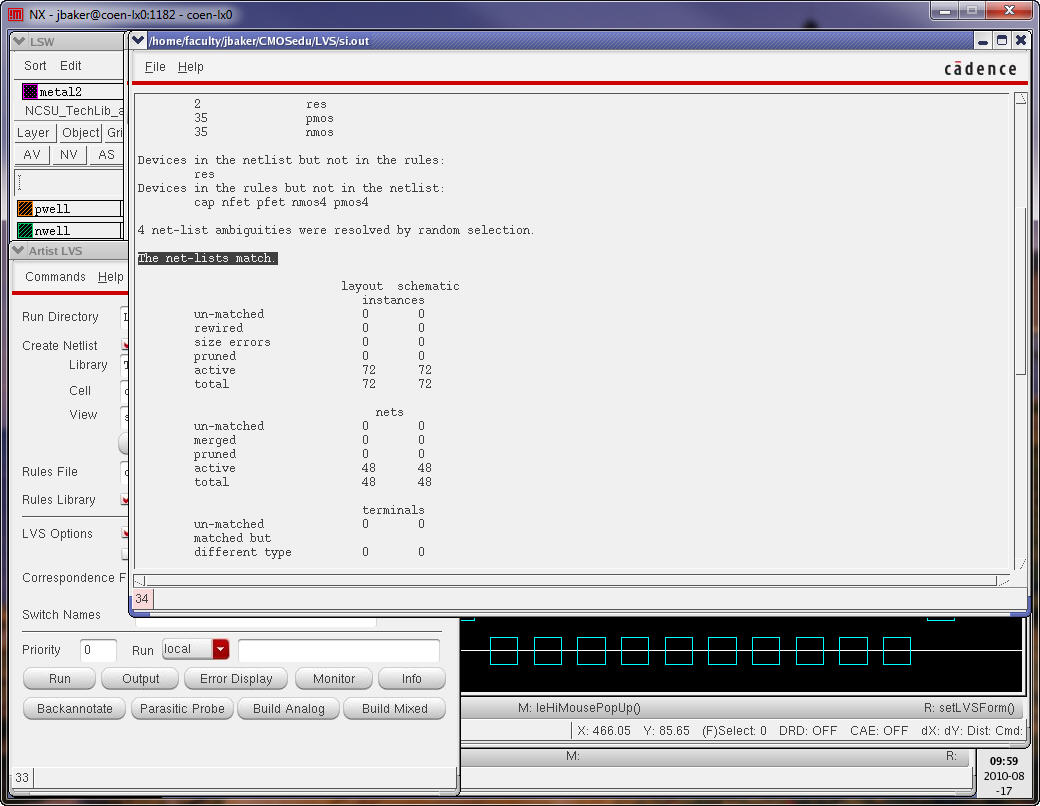Image resolution: width=1040 pixels, height=806 pixels.
Task: Open the si.out window menu arrow
Action: (x=138, y=41)
